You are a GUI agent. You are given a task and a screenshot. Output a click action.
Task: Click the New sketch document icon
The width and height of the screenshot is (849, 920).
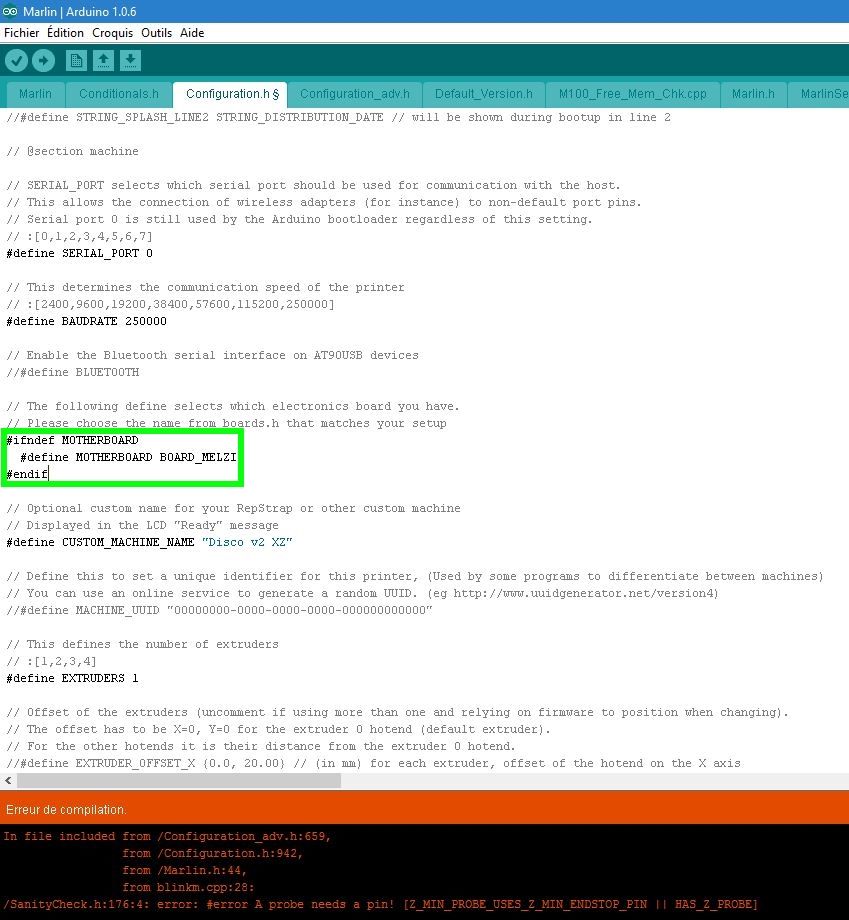(x=76, y=60)
